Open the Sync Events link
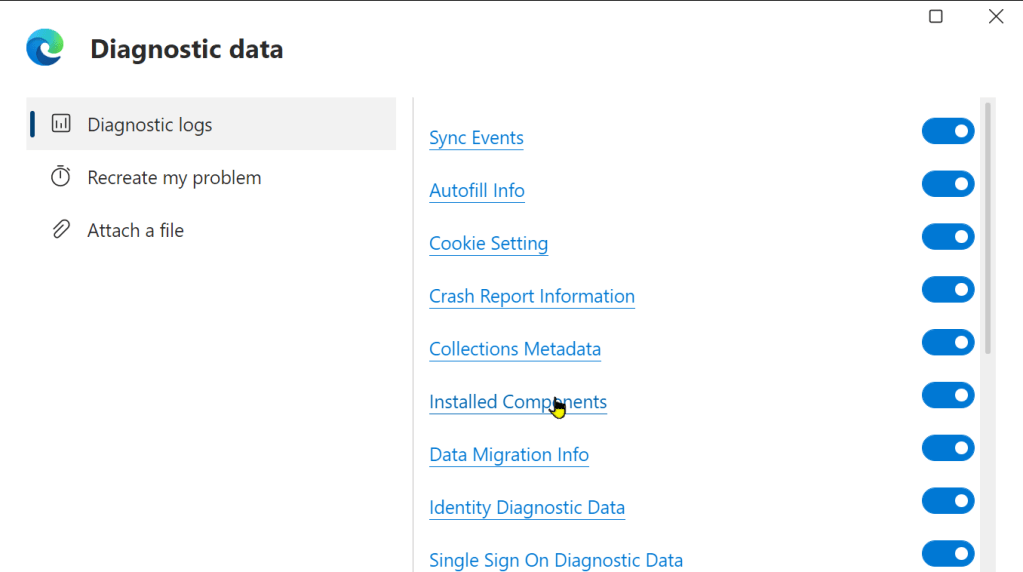The height and width of the screenshot is (572, 1023). pyautogui.click(x=476, y=138)
